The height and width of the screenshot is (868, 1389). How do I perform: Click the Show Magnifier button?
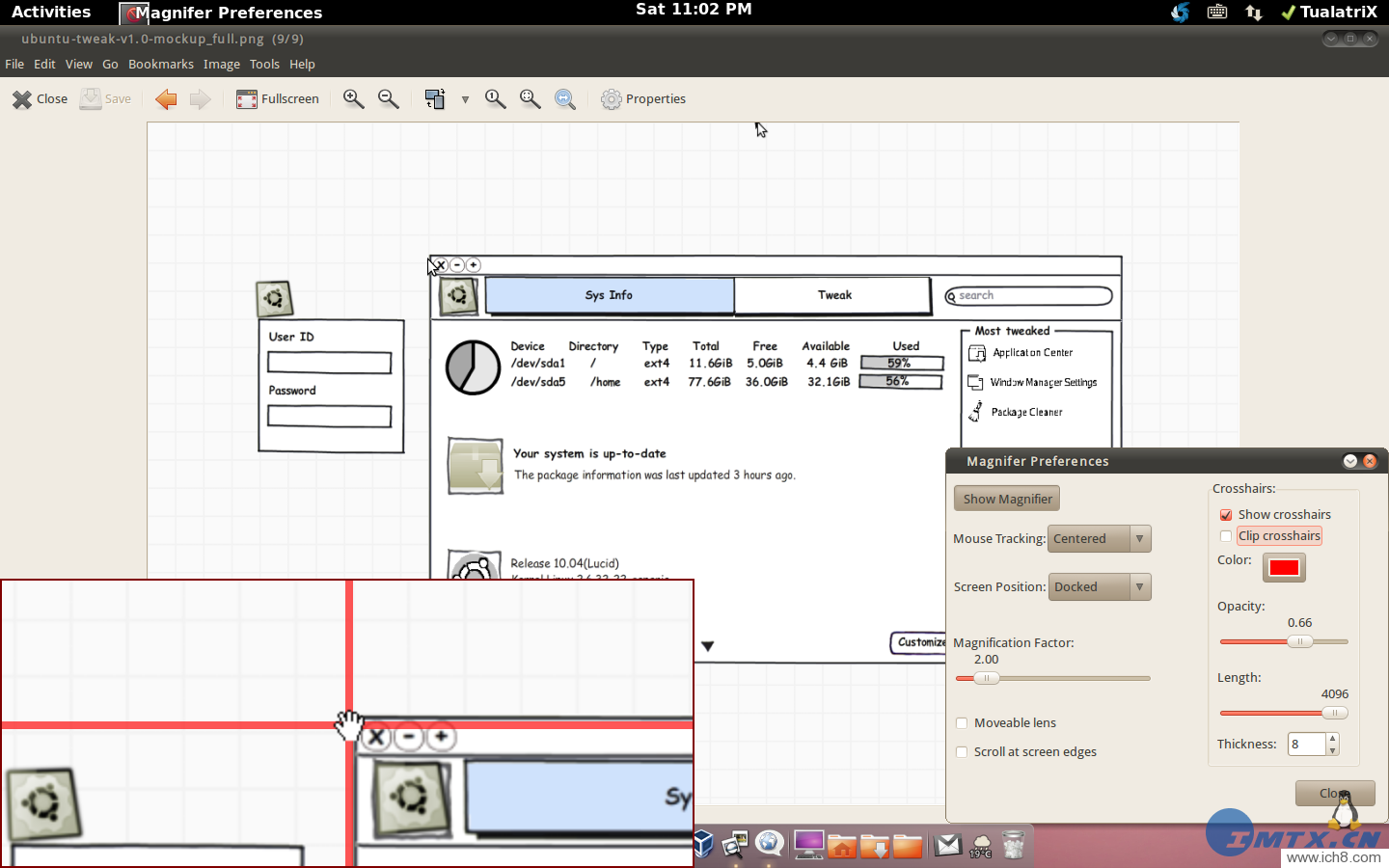1007,499
